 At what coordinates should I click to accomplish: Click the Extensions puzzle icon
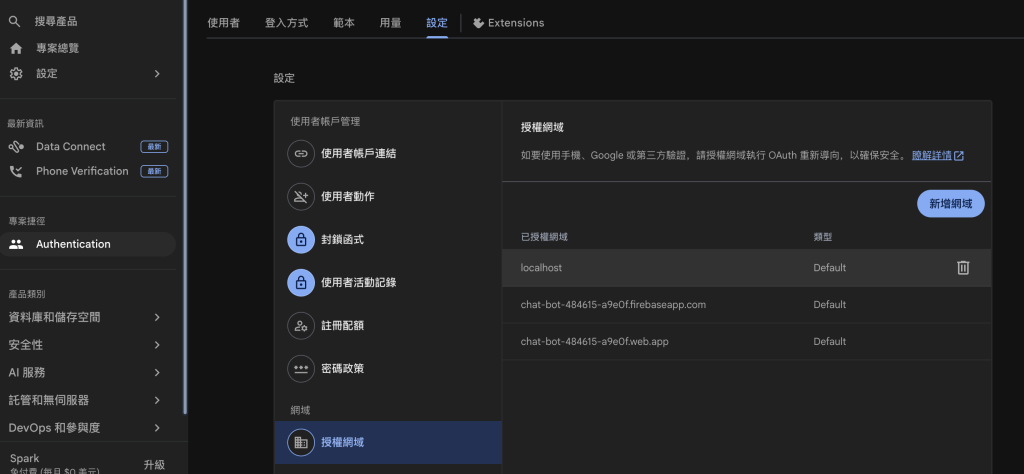(479, 23)
